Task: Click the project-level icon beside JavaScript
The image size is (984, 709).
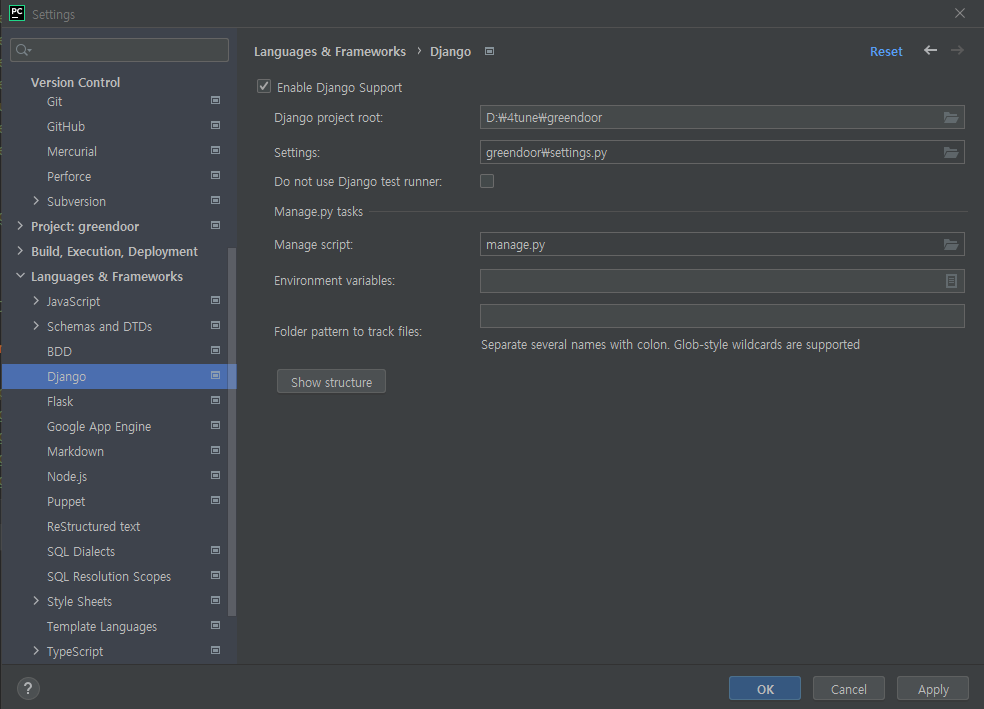Action: tap(215, 301)
